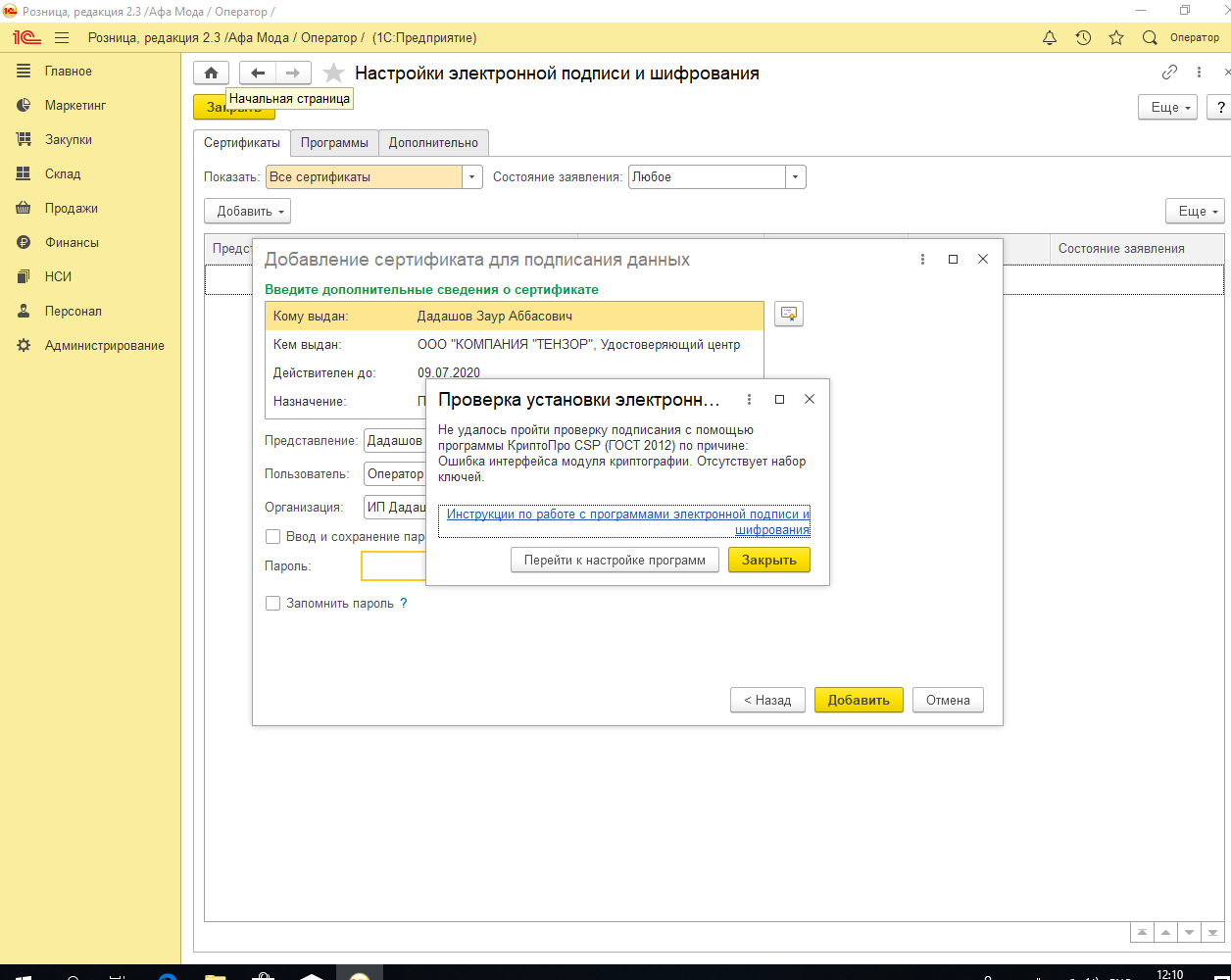Open the 'Состояние заявления' dropdown
This screenshot has height=980, width=1231.
[x=796, y=177]
